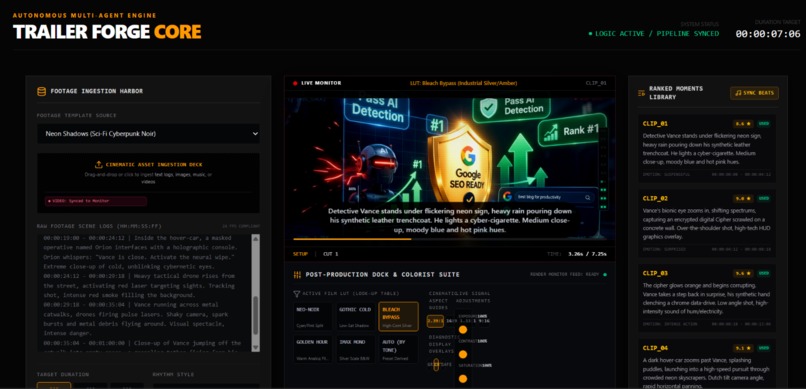Click the funnel icon beside Active Film LUT

[x=297, y=294]
